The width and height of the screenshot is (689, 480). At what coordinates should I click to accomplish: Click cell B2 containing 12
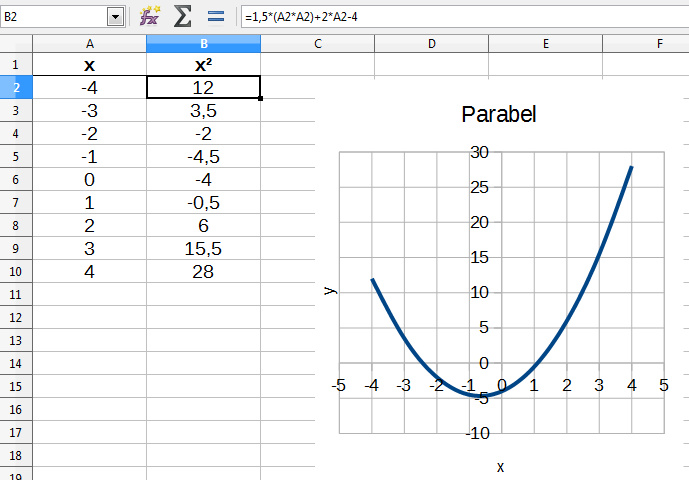[203, 87]
